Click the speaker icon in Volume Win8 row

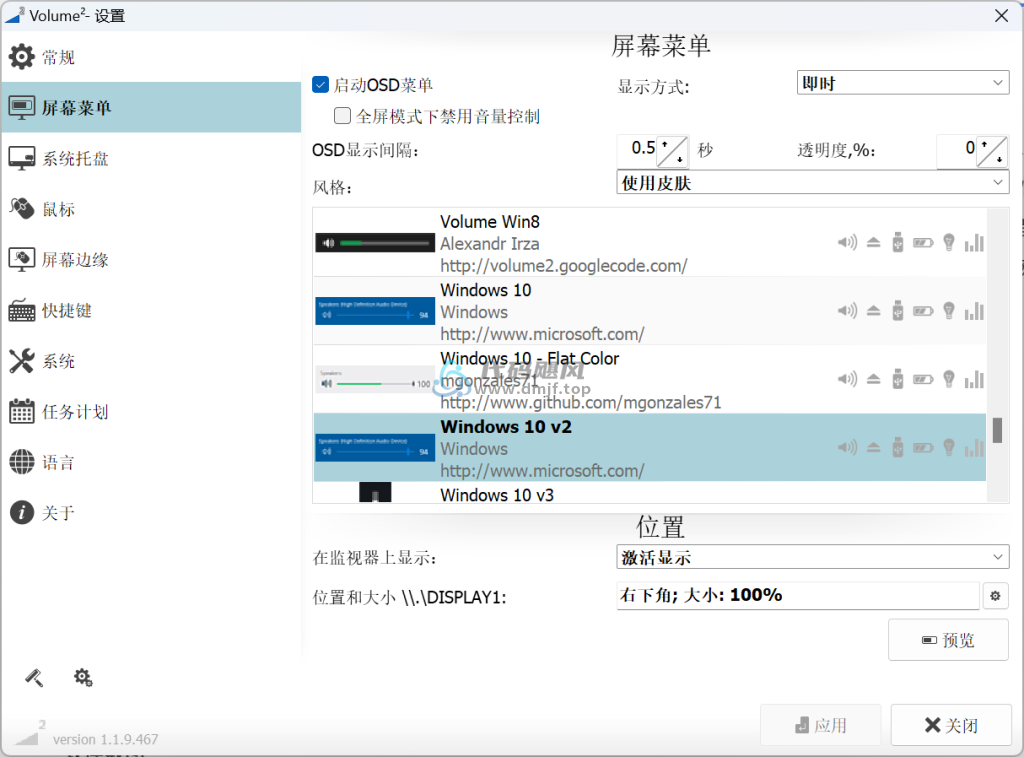pos(847,243)
